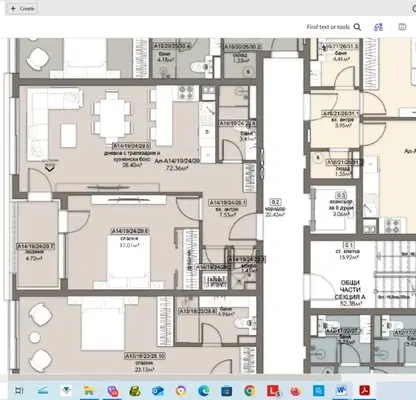Click the living room label A14/19/24/29.5
416x400 pixels.
click(131, 146)
